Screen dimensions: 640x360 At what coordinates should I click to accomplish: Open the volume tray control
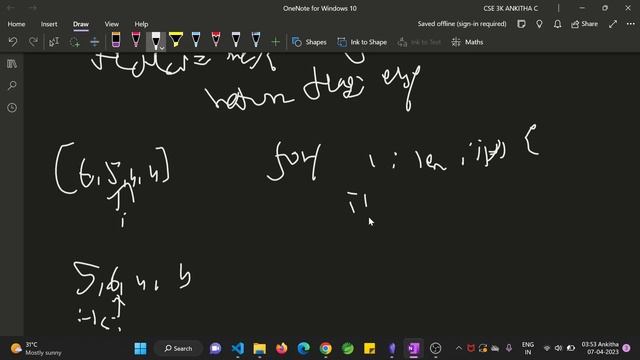pyautogui.click(x=559, y=348)
